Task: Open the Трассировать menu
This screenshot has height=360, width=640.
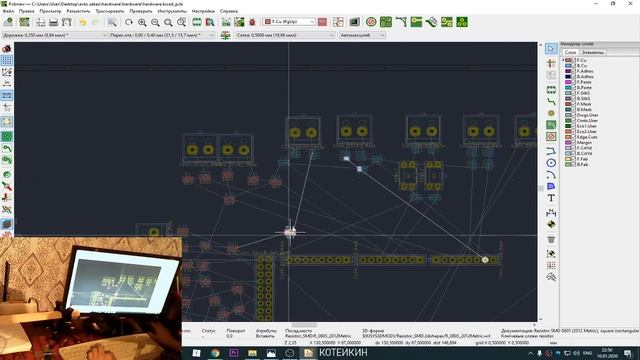Action: (109, 11)
